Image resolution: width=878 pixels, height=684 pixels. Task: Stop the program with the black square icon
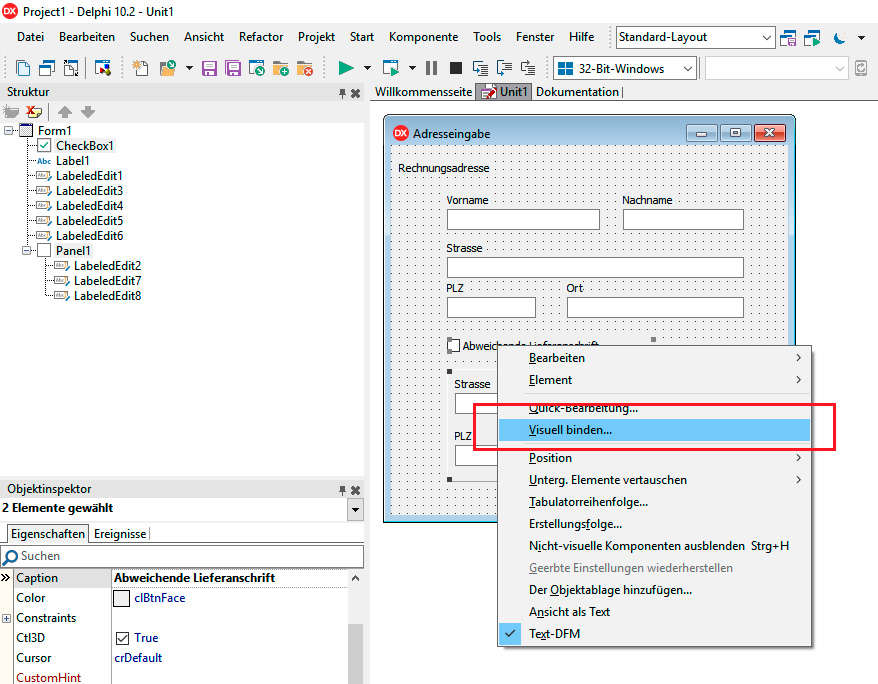click(x=456, y=68)
